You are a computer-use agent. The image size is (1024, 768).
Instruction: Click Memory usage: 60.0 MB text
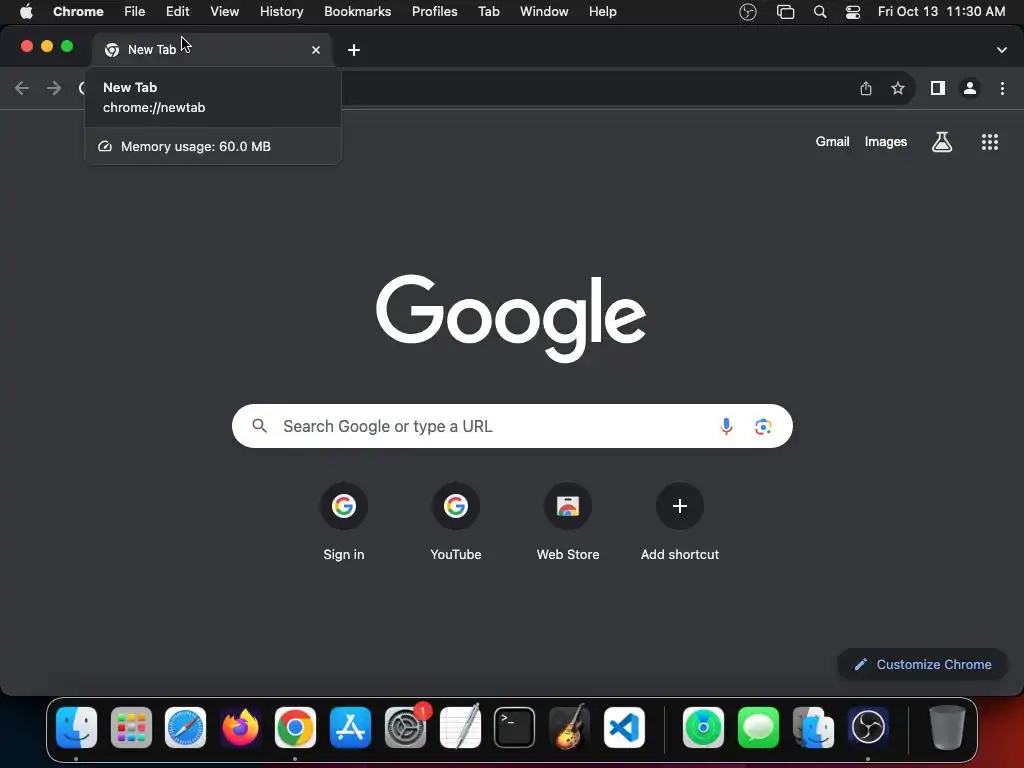point(195,146)
